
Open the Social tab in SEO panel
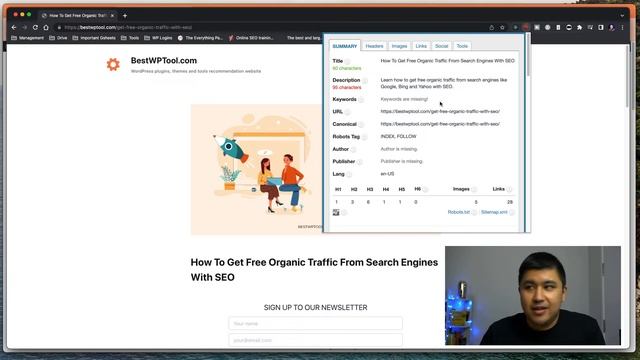pos(441,46)
